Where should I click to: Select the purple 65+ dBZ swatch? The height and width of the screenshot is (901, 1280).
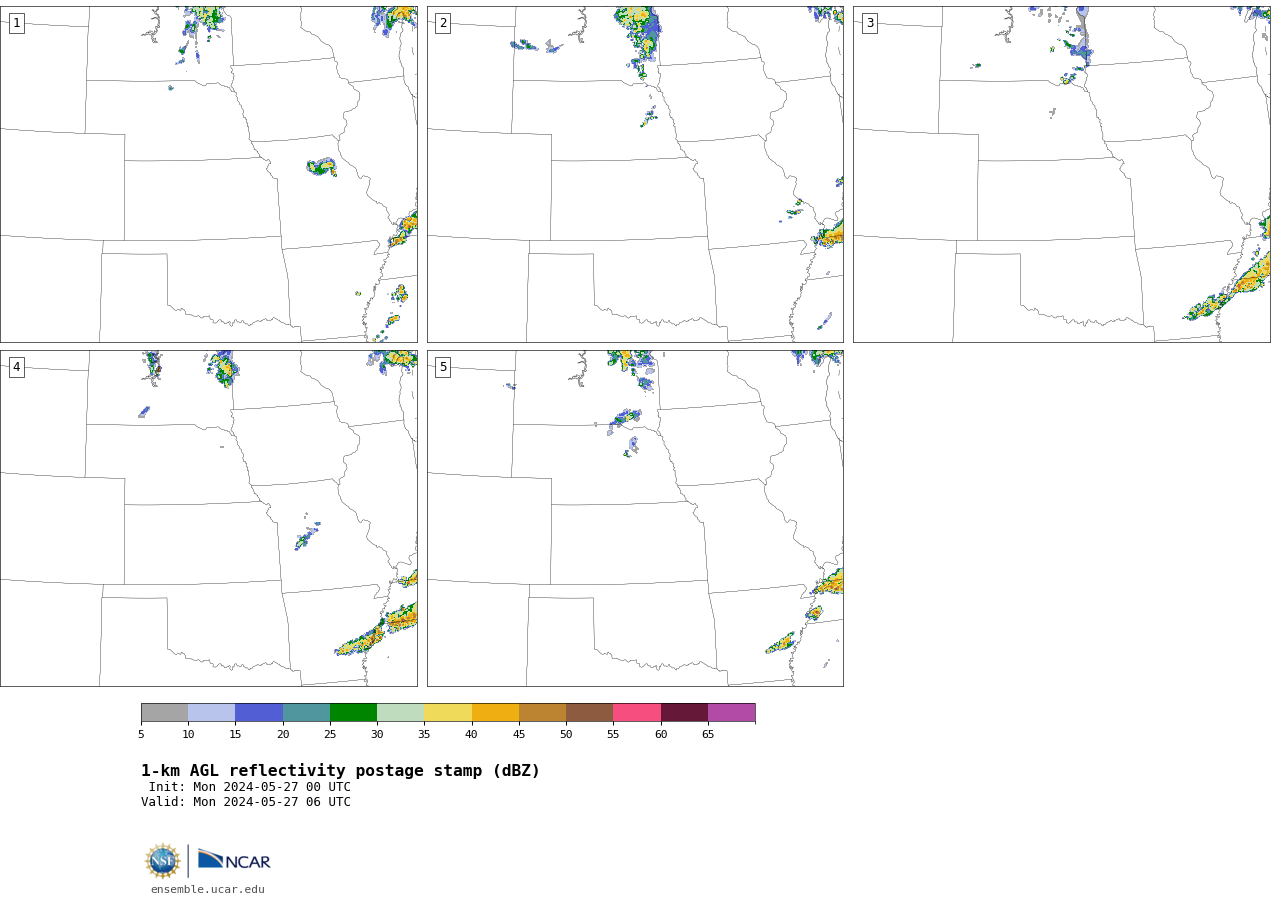(x=732, y=713)
